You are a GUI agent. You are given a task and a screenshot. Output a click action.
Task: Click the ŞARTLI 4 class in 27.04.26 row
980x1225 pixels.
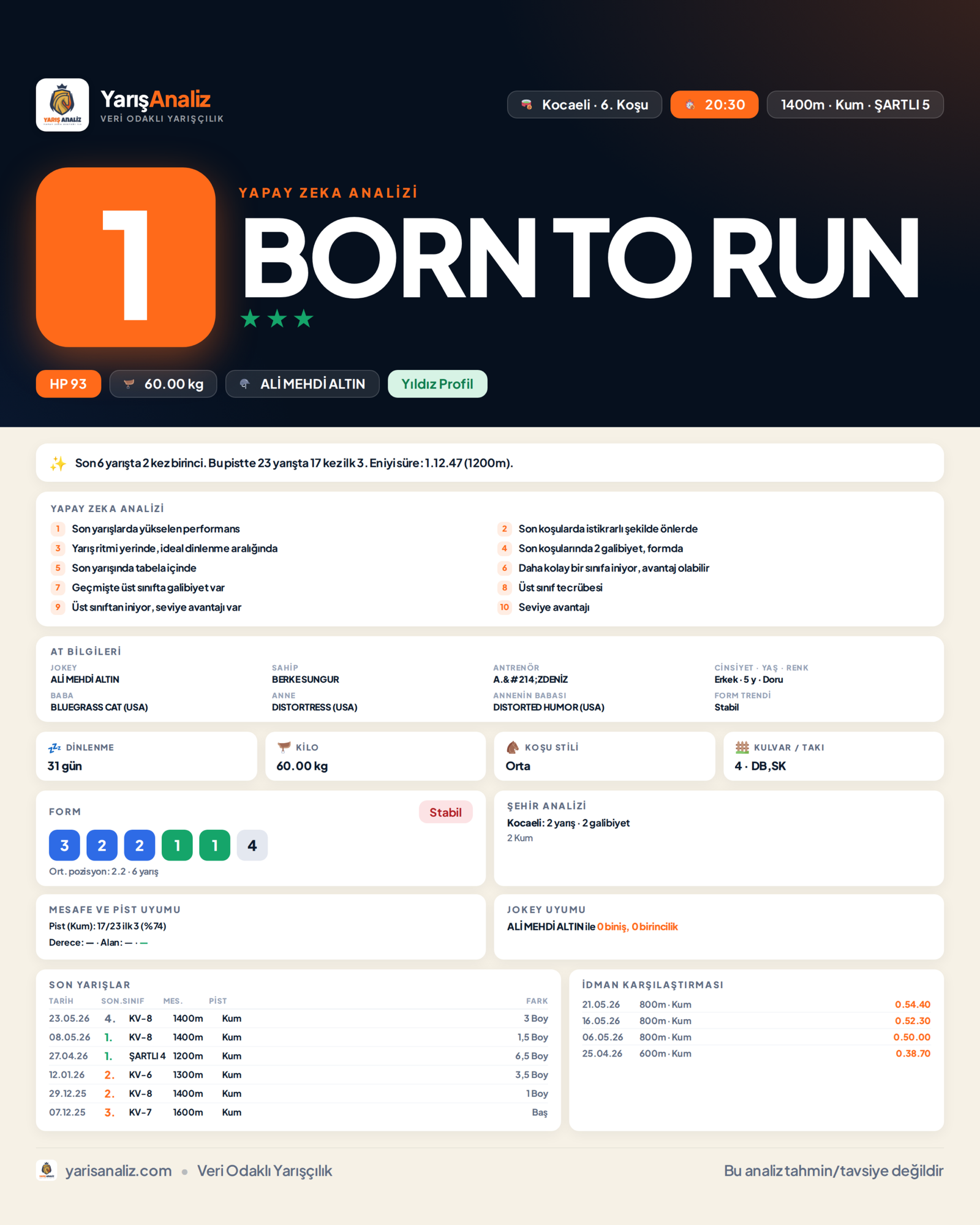point(147,1056)
